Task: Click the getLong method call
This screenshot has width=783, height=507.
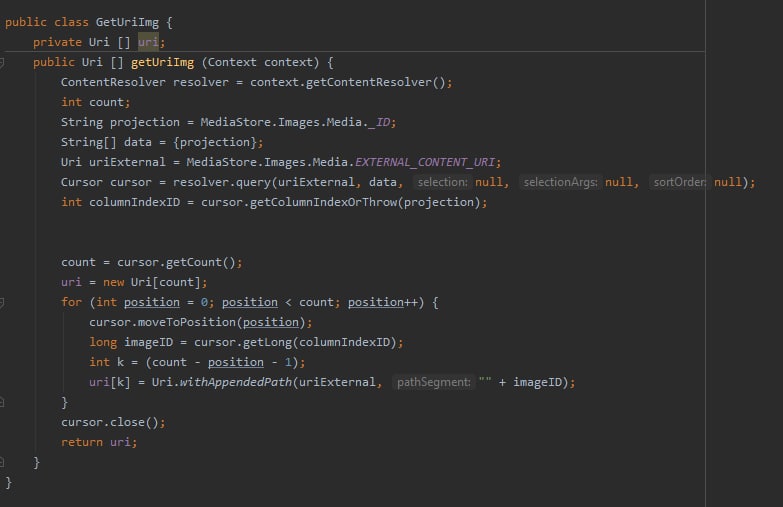Action: (267, 342)
